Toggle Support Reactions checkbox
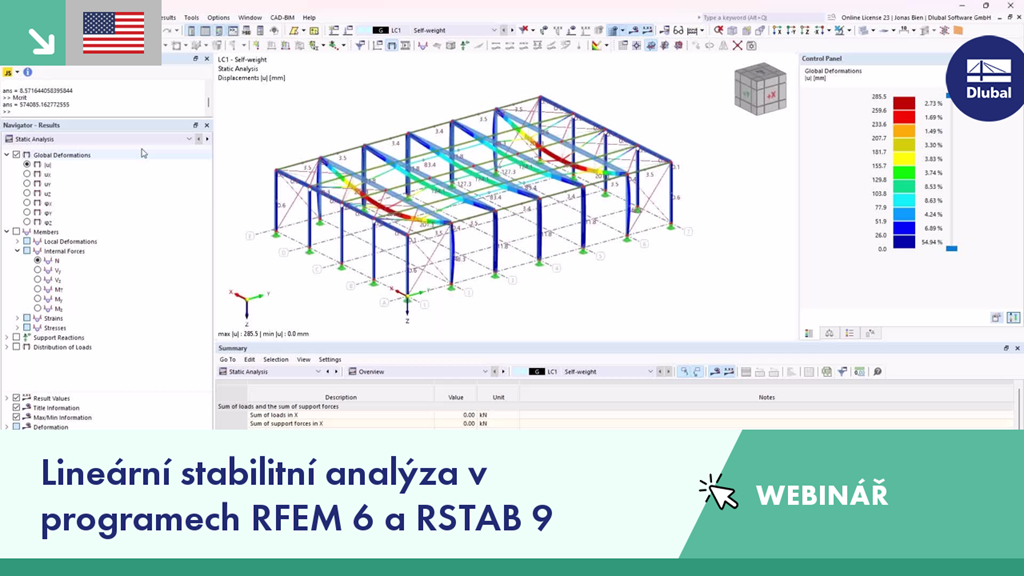 (16, 338)
